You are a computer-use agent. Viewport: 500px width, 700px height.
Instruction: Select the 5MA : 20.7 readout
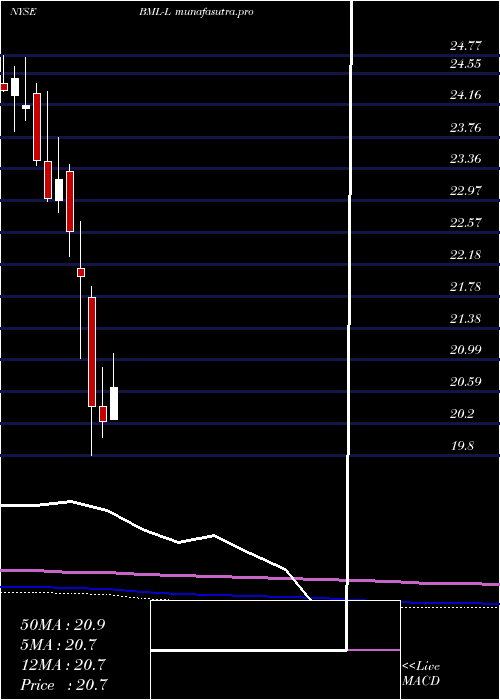coord(58,645)
